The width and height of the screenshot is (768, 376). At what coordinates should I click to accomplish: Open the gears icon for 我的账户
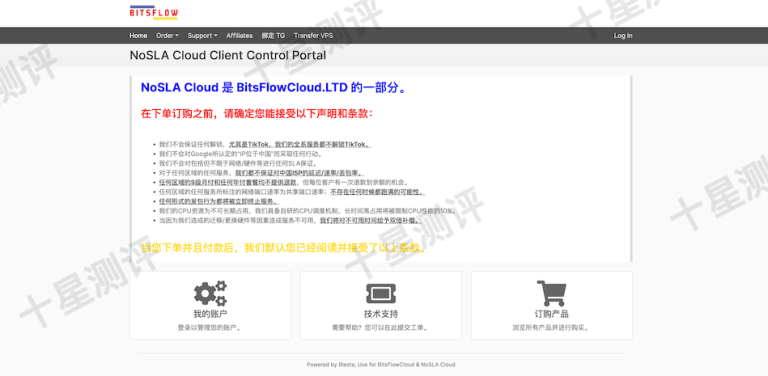[x=210, y=293]
